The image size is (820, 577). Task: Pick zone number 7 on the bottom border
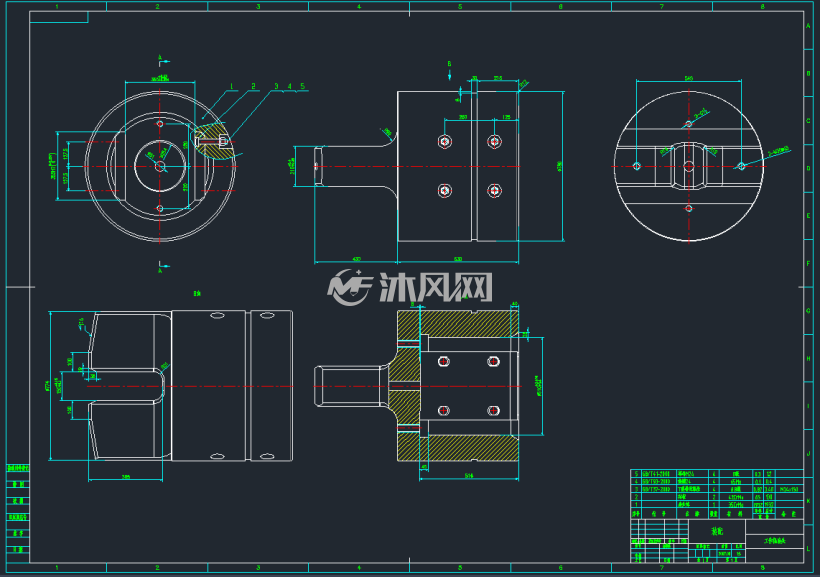(x=662, y=567)
